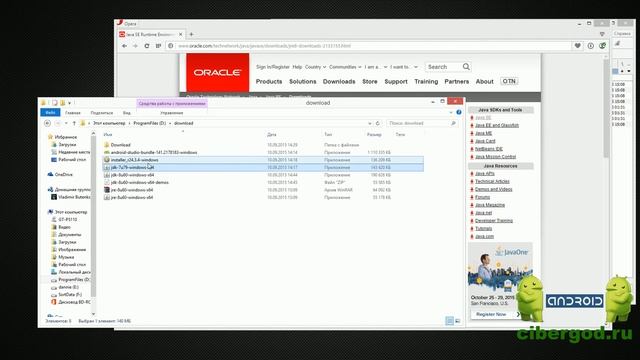Viewport: 640px width, 360px height.
Task: Click inside the Oracle Search field
Action: point(444,67)
